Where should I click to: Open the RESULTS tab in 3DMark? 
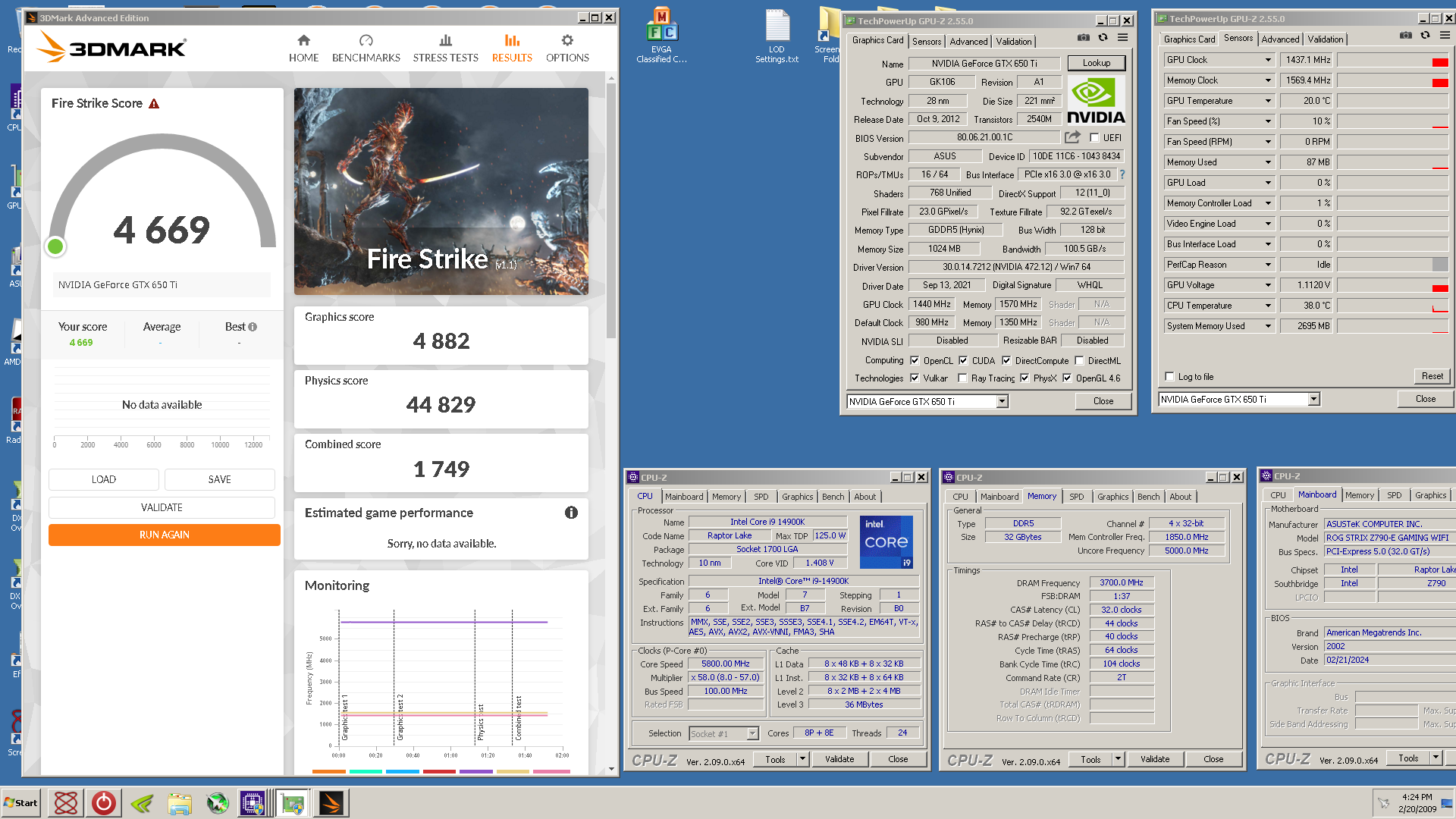click(512, 49)
